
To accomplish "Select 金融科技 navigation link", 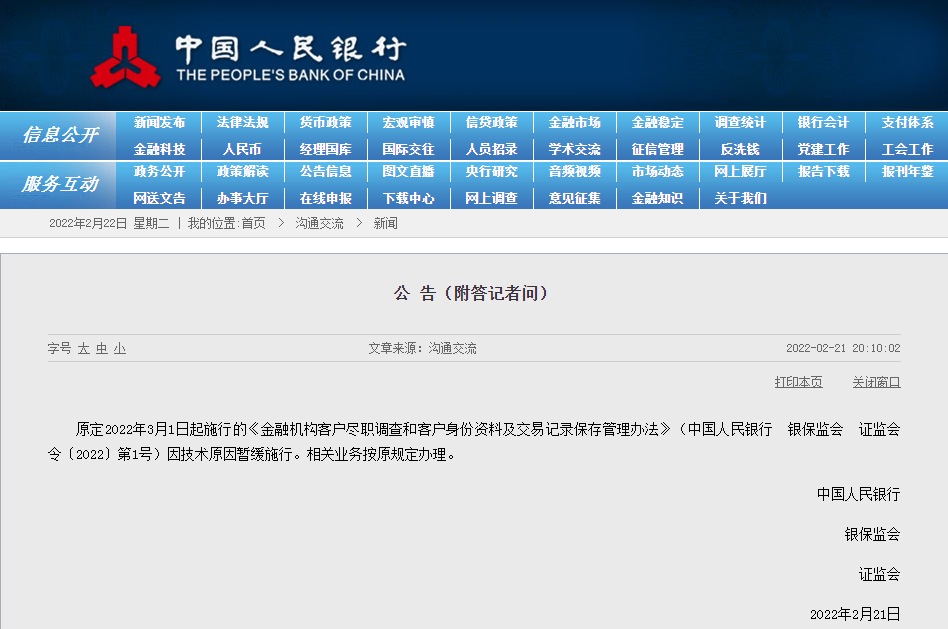I will pos(159,149).
